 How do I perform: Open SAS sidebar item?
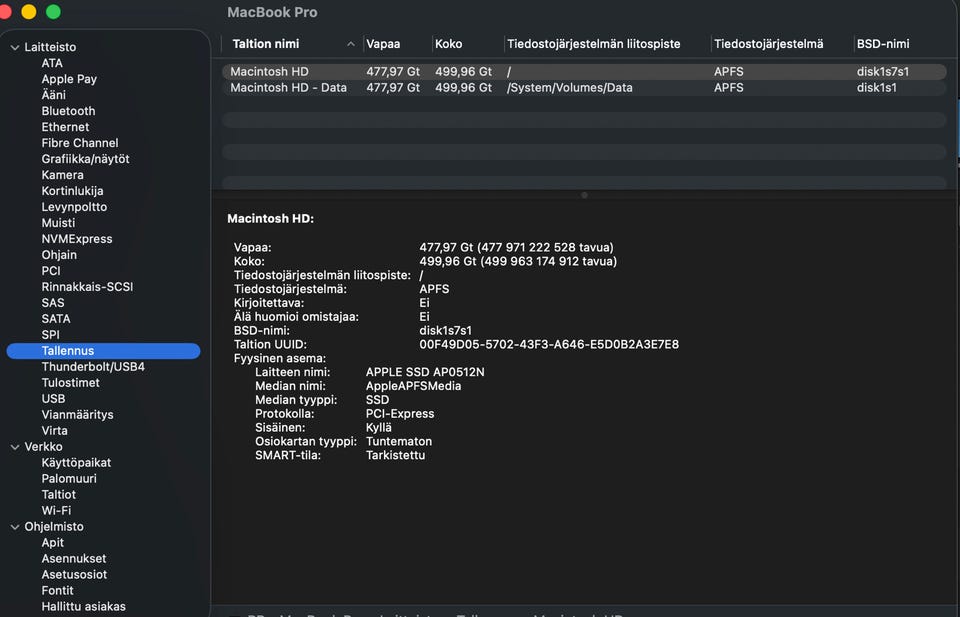[53, 302]
